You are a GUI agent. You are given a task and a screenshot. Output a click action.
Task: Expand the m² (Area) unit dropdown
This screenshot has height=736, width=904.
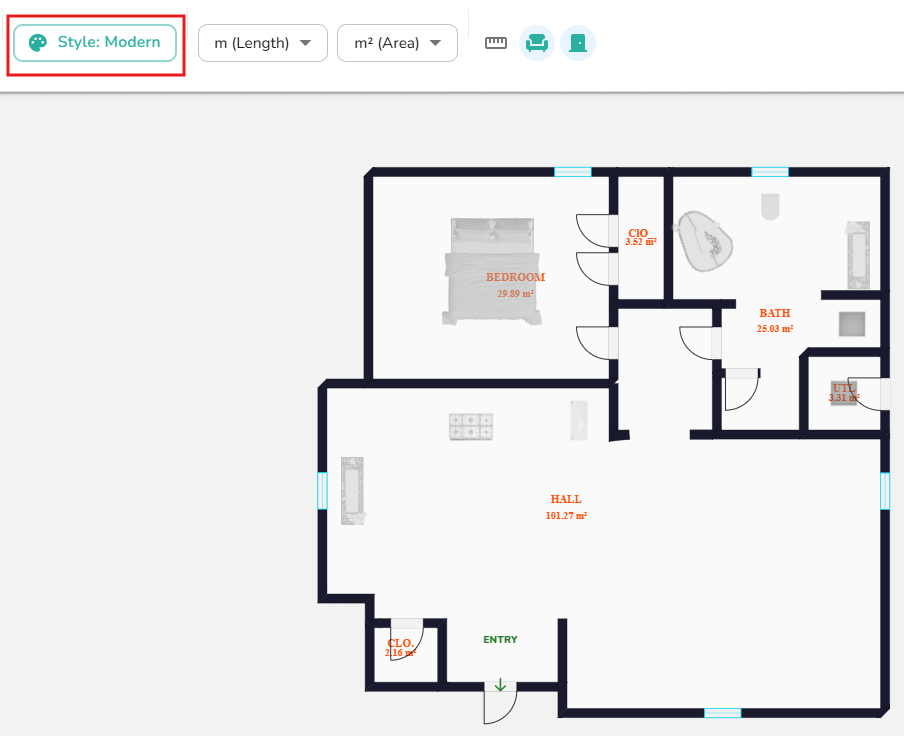point(398,43)
